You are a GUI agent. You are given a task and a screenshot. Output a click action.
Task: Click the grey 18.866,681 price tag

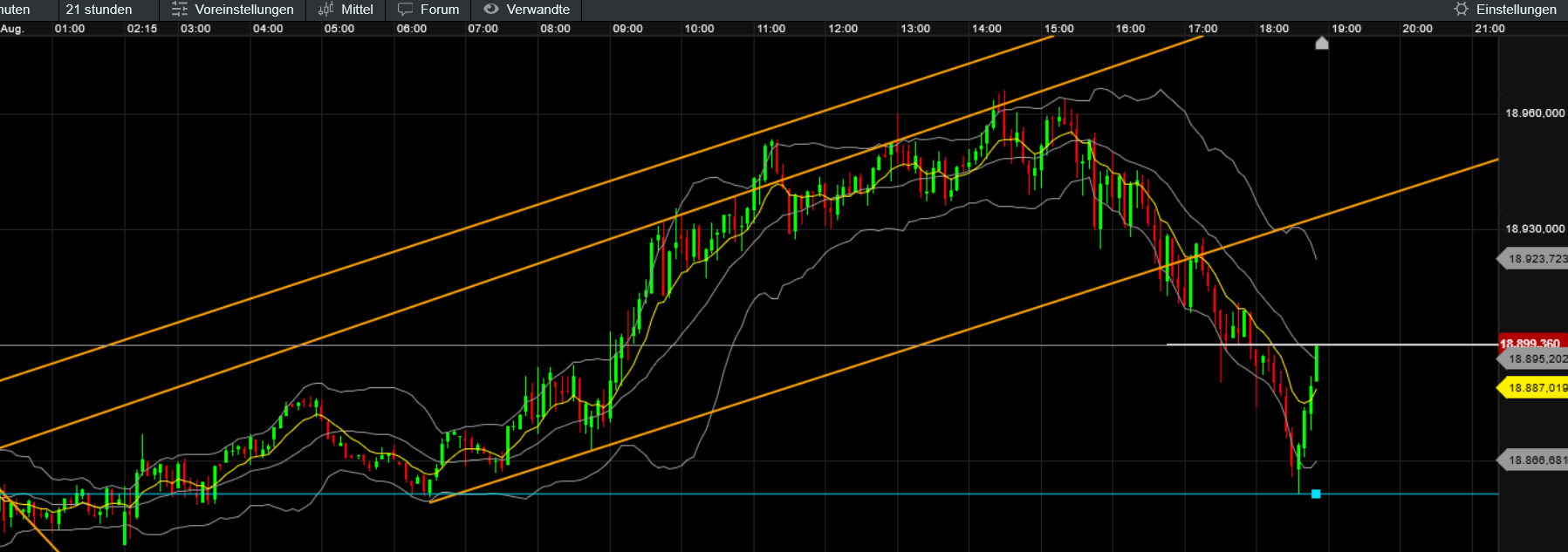[1533, 460]
